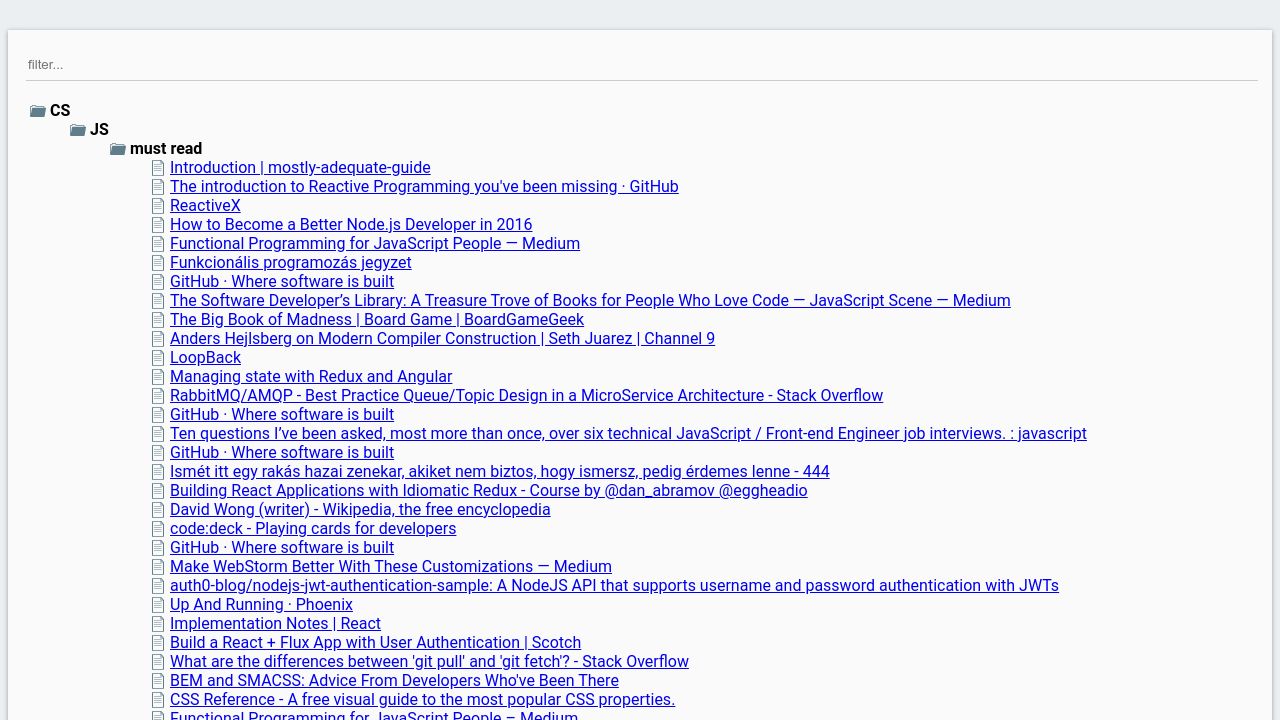Open Ten questions JavaScript job interviews link
Image resolution: width=1280 pixels, height=720 pixels.
tap(628, 433)
